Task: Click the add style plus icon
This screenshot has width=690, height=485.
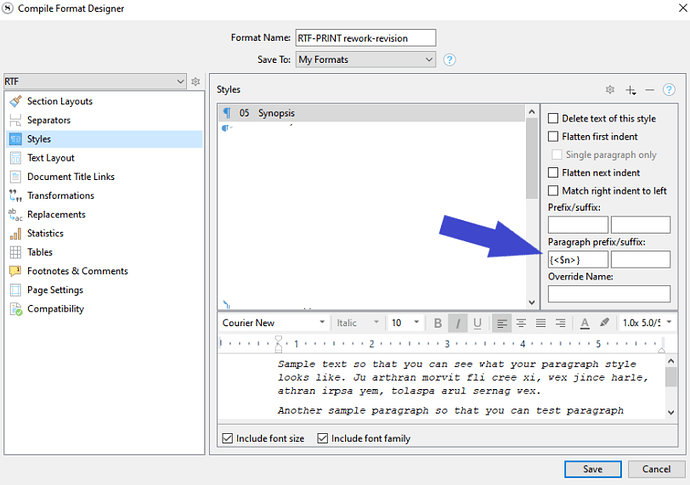Action: tap(631, 90)
